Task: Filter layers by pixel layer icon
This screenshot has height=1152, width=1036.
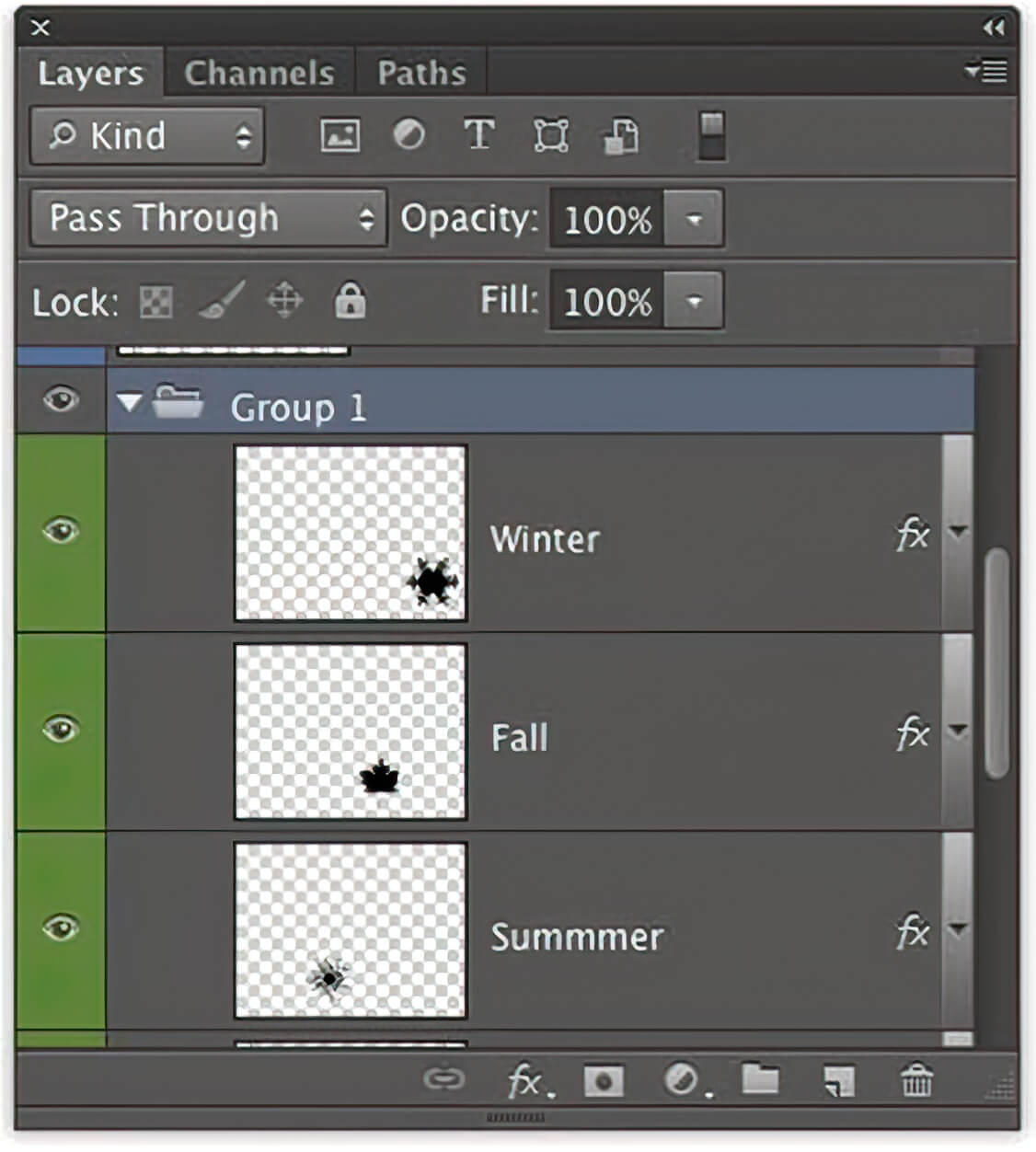Action: [340, 136]
